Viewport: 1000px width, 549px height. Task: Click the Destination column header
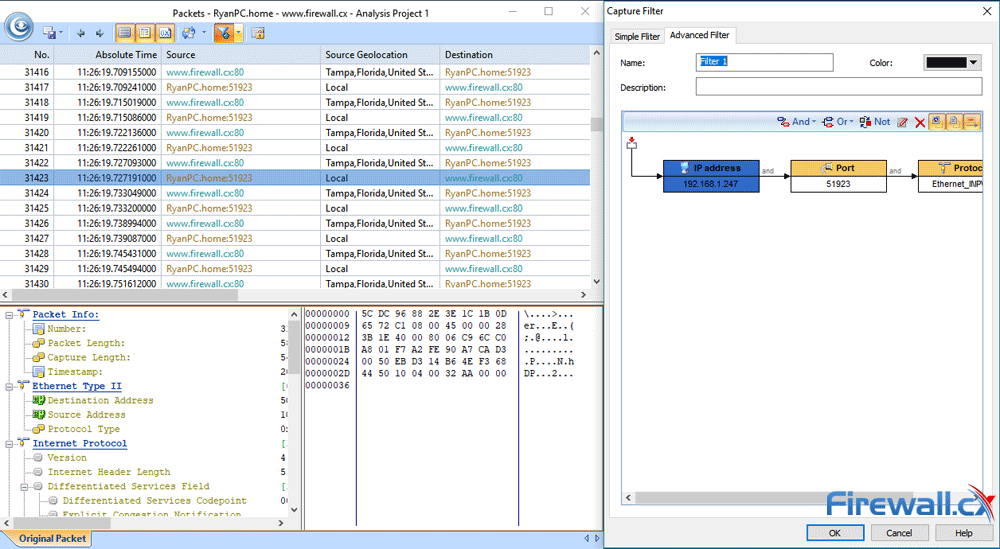(x=515, y=55)
